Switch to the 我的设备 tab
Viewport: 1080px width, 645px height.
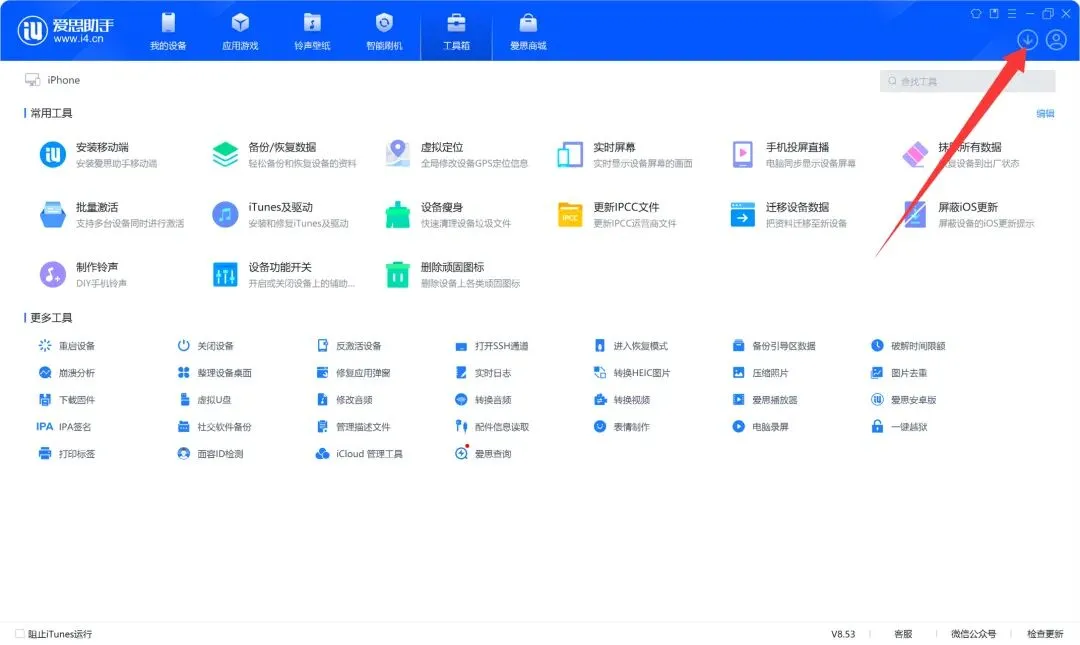click(168, 31)
